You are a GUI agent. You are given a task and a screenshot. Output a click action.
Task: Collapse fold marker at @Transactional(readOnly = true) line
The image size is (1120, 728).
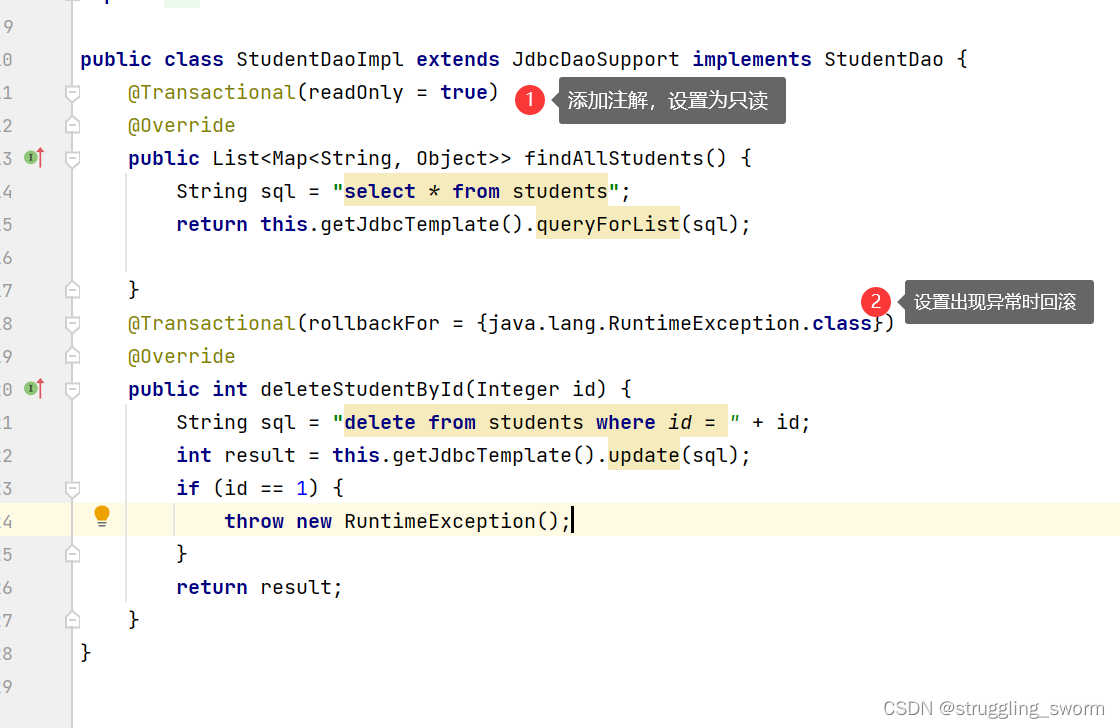(x=72, y=93)
